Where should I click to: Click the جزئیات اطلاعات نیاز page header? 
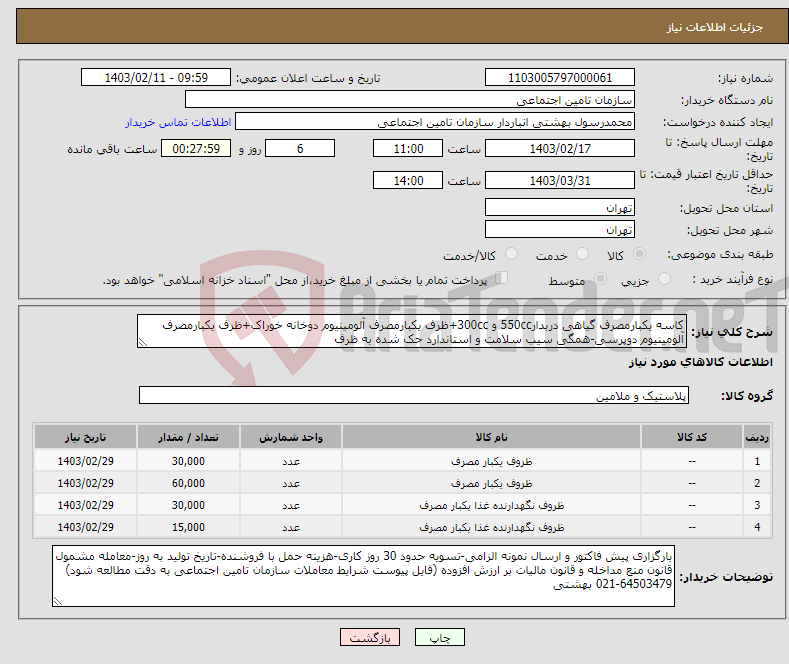(x=715, y=27)
